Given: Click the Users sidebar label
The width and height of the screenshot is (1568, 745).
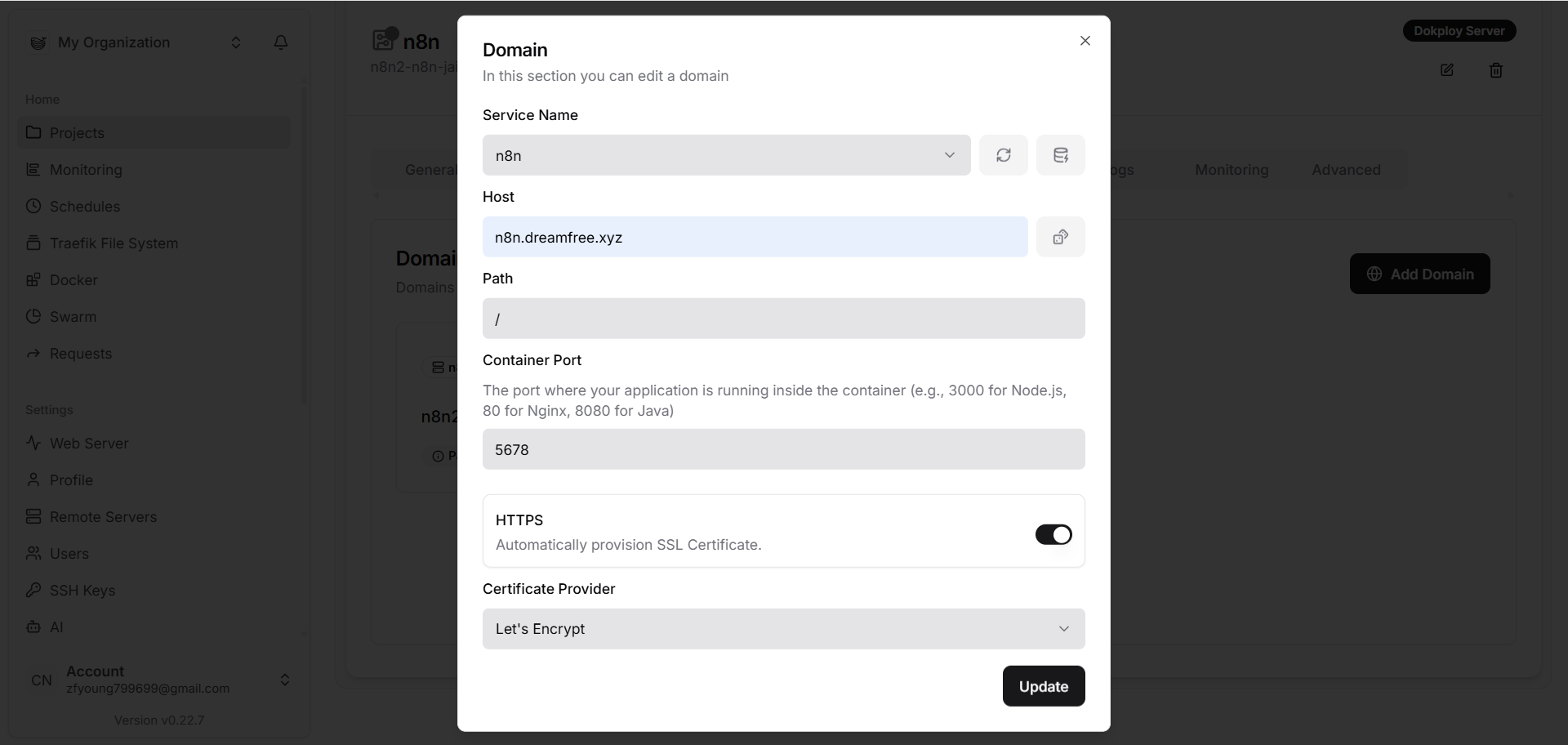Looking at the screenshot, I should click(69, 554).
